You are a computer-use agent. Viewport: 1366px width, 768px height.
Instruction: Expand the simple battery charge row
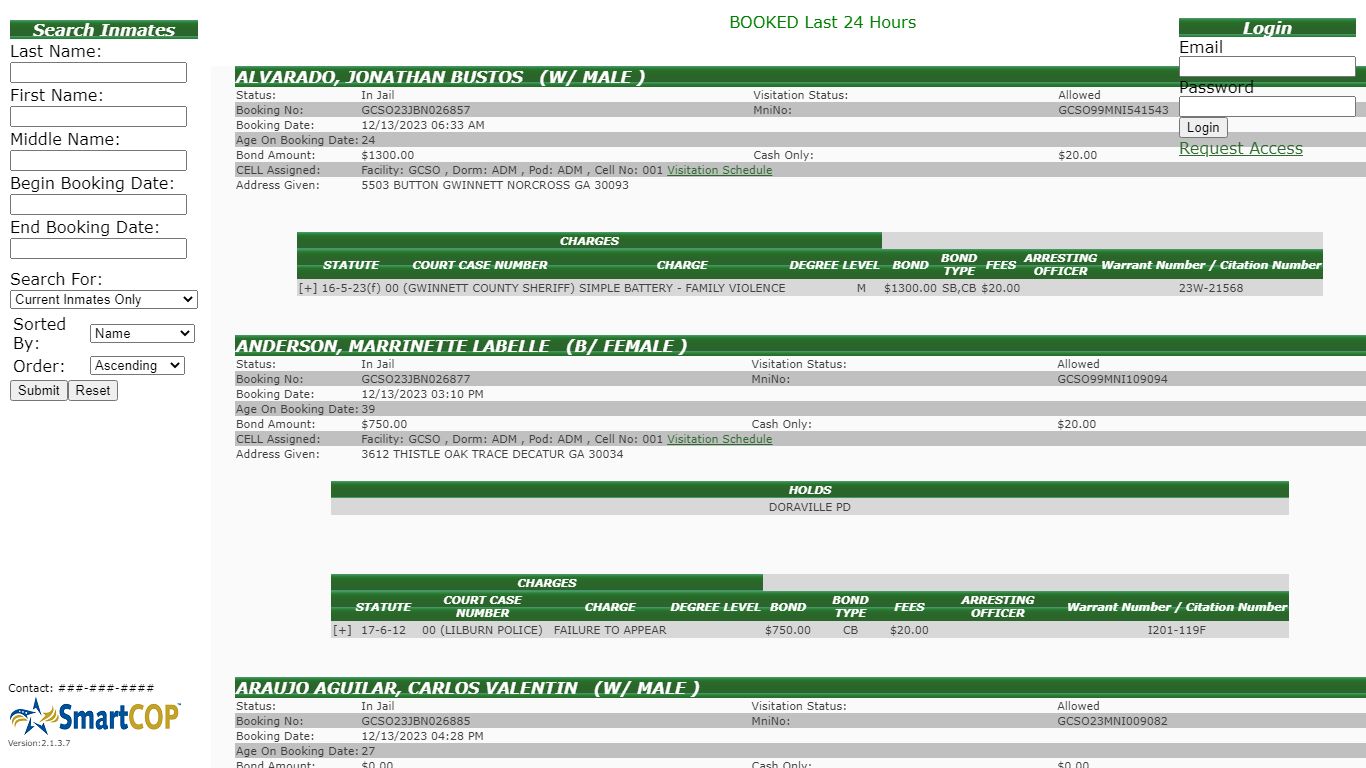308,288
